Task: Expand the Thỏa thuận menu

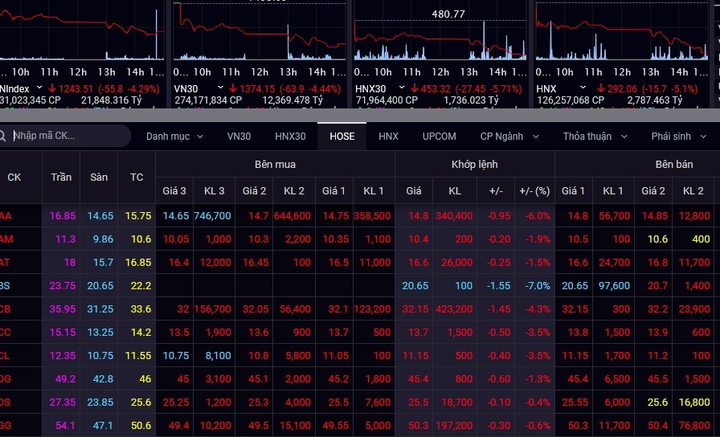Action: tap(593, 136)
